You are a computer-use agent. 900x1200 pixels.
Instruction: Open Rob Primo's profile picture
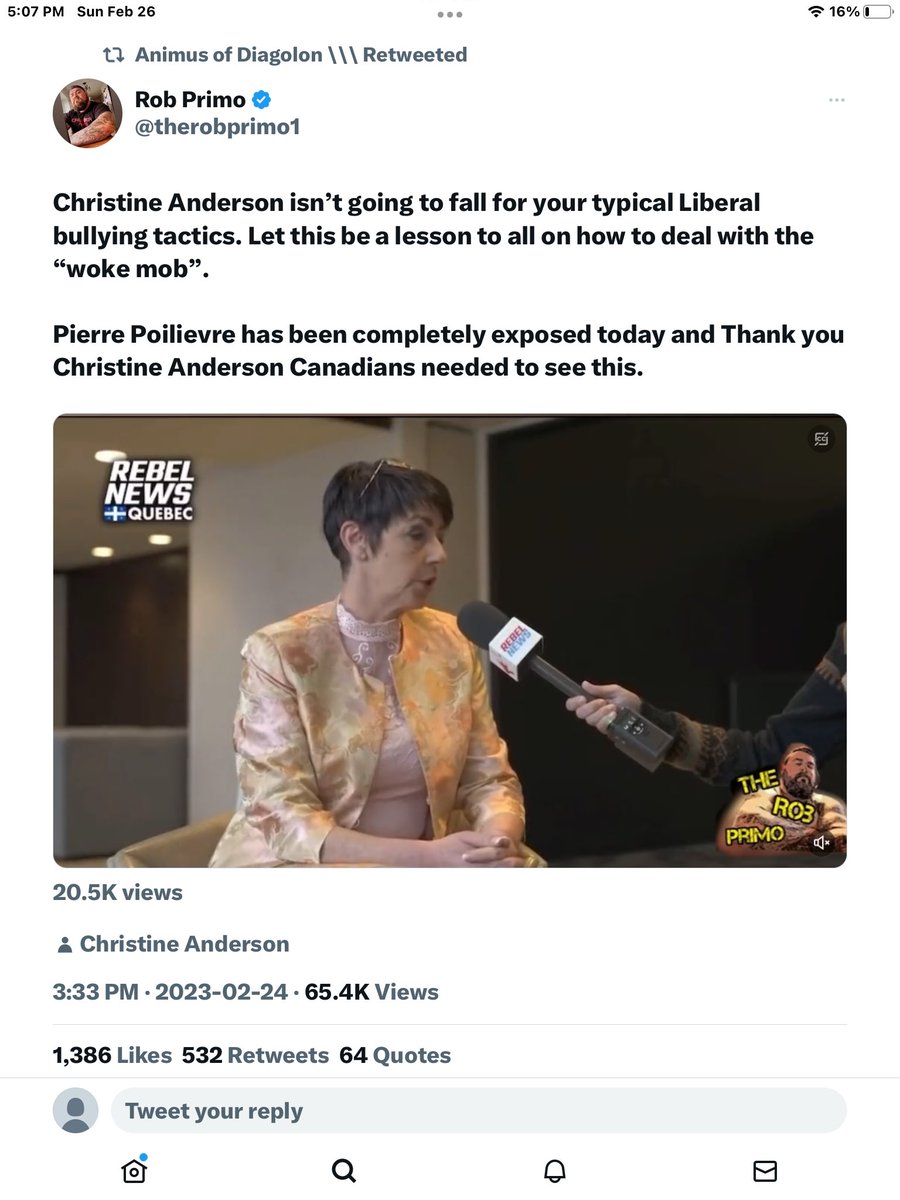click(88, 113)
